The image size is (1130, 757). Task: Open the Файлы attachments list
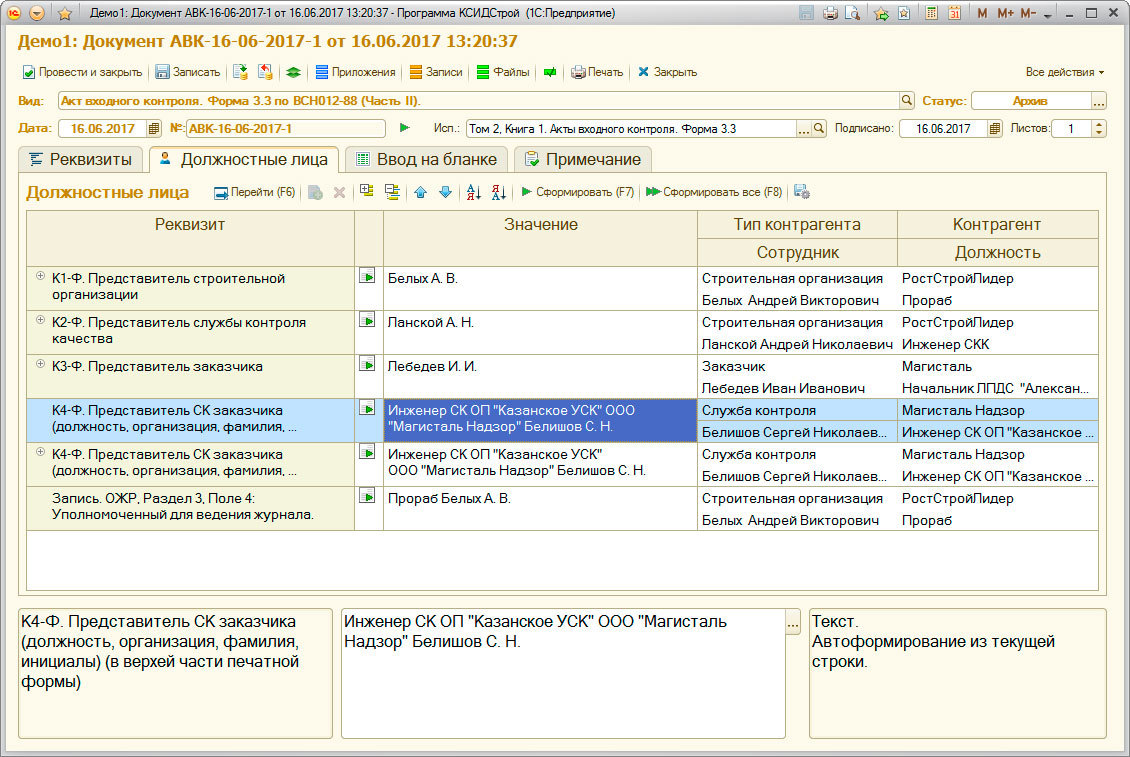pyautogui.click(x=503, y=72)
